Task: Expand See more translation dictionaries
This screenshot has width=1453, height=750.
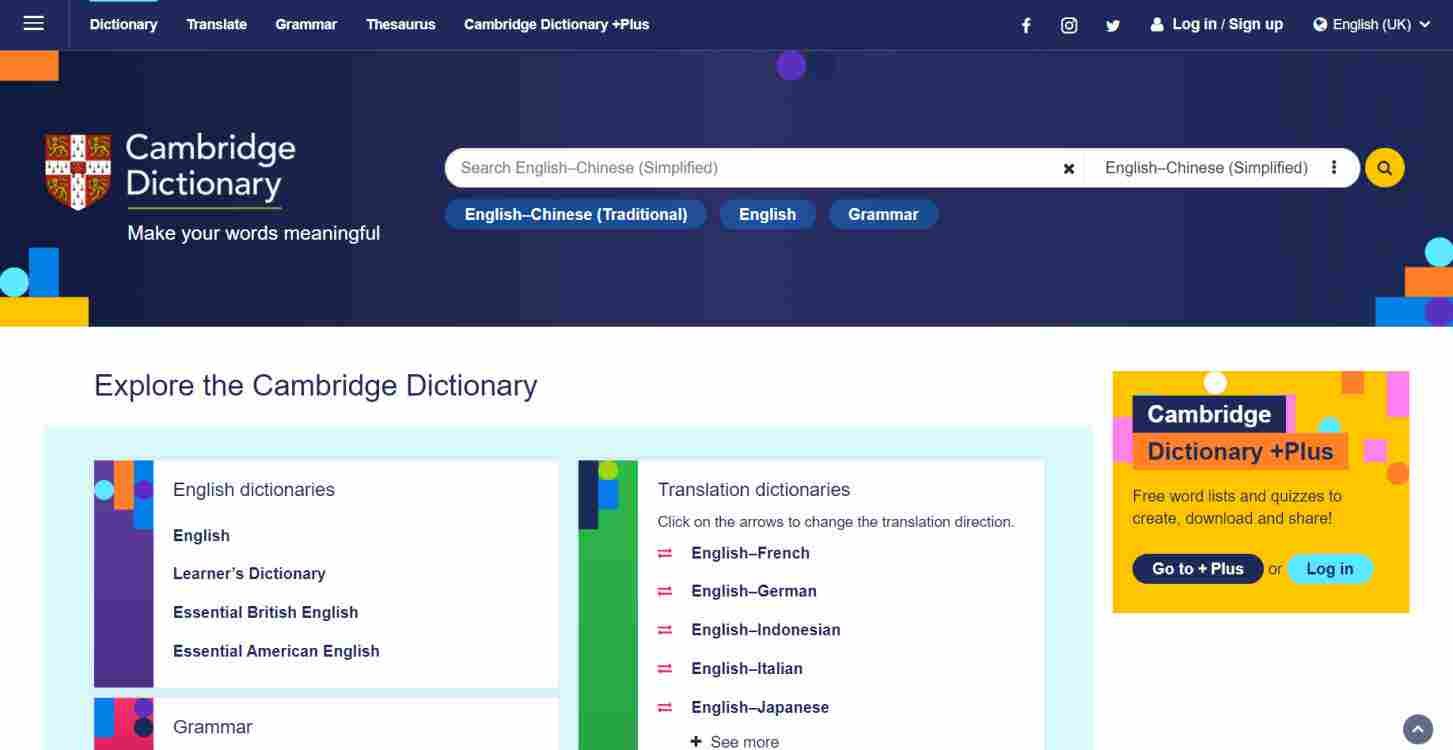Action: [735, 742]
